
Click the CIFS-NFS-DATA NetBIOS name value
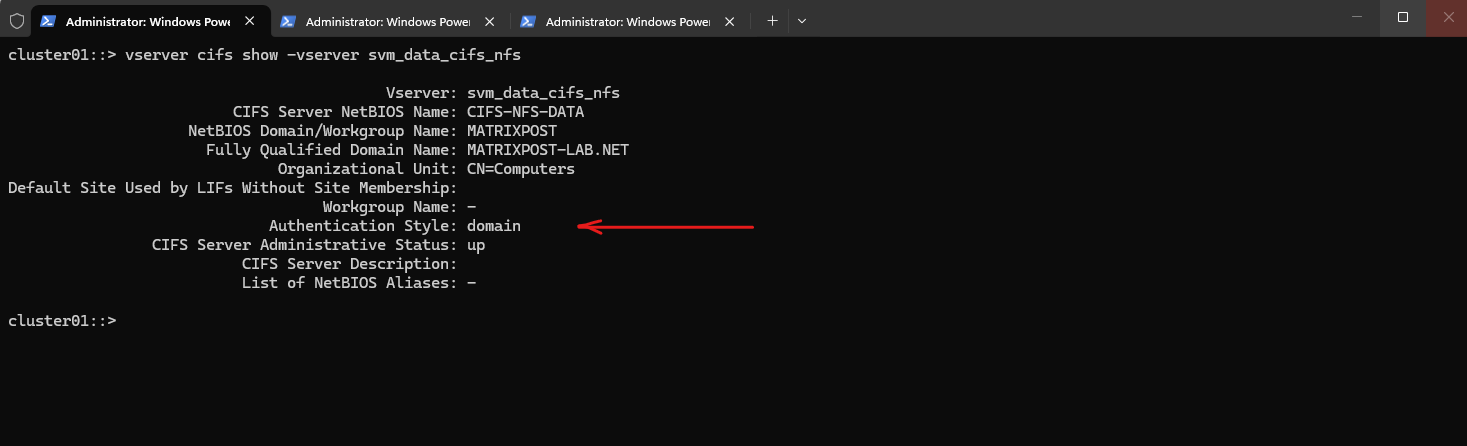525,112
